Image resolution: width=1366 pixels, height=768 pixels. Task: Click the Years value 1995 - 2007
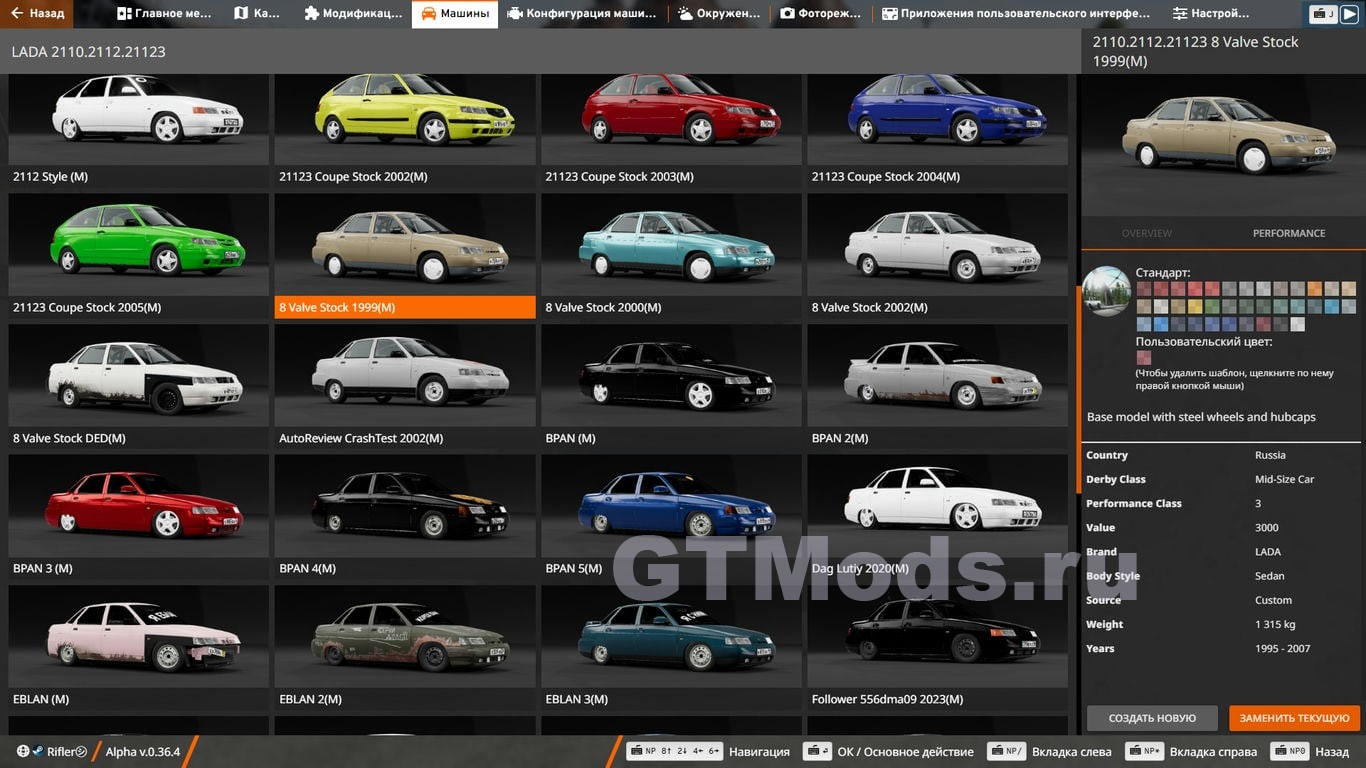1282,648
